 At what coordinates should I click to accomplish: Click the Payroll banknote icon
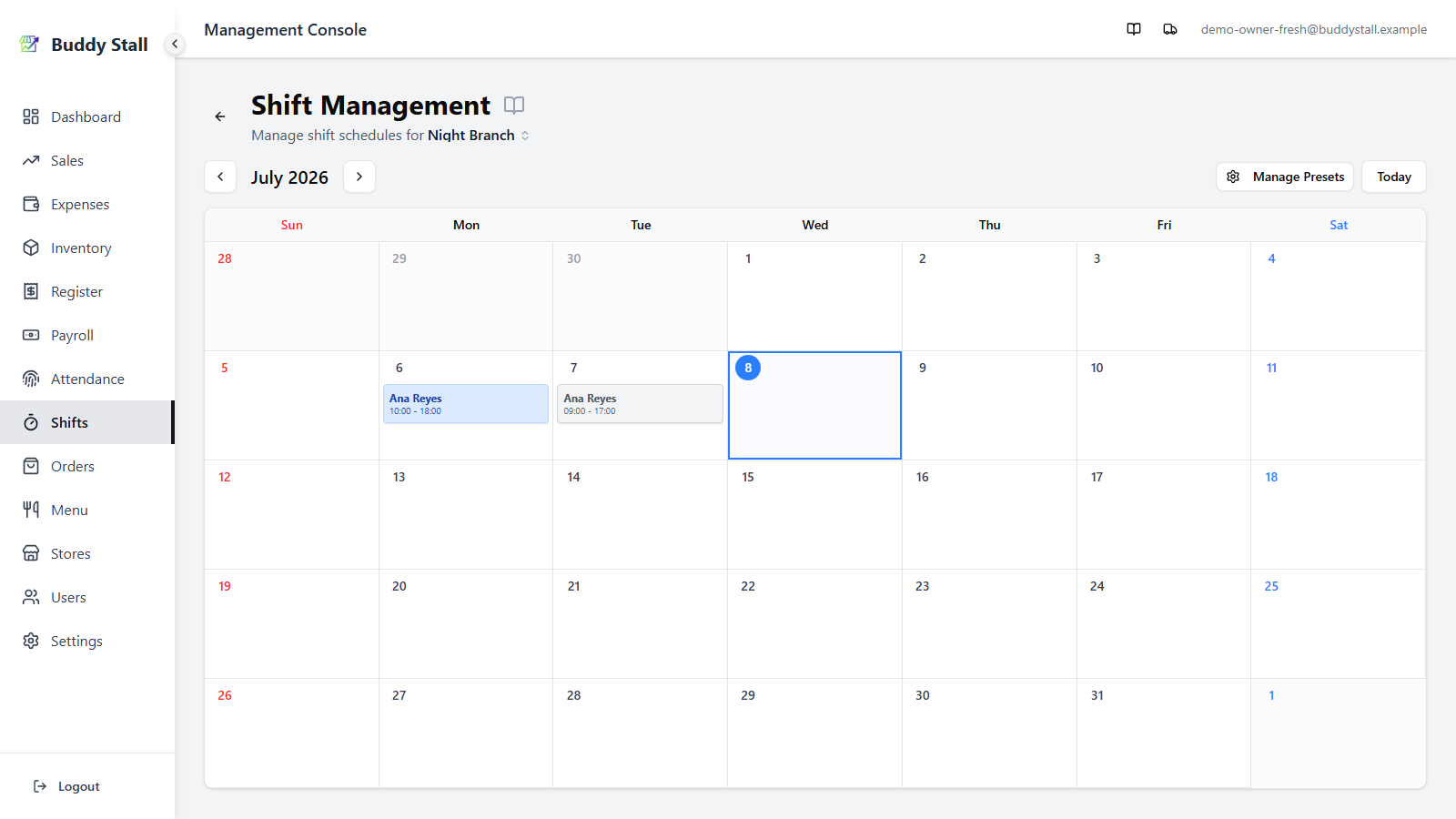(x=31, y=335)
